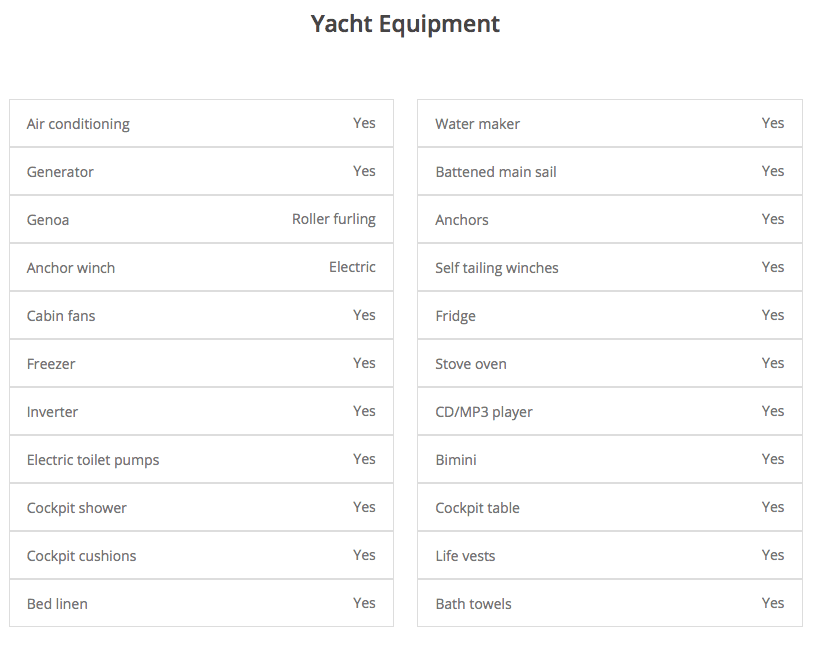Click the Roller furling value for Genoa
Image resolution: width=814 pixels, height=648 pixels.
[x=334, y=219]
